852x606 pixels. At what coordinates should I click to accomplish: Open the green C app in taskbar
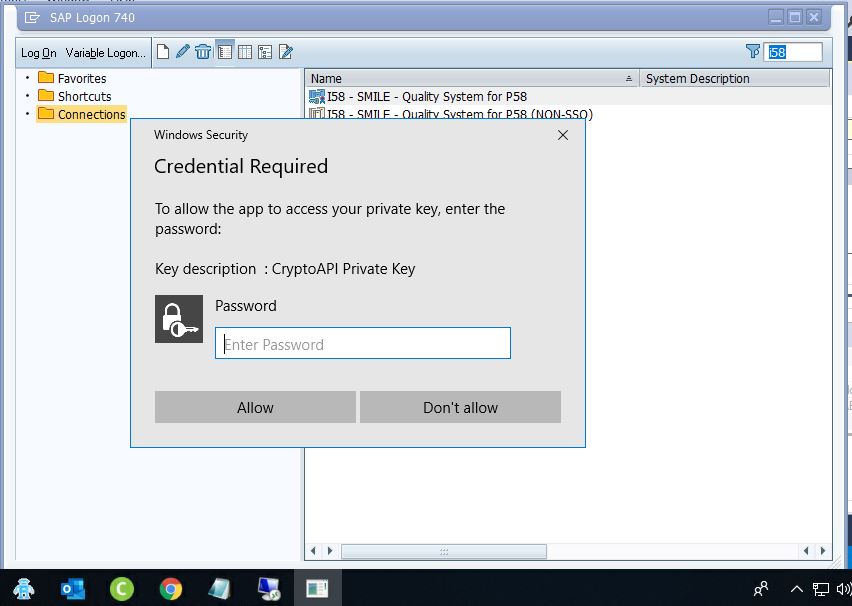click(x=122, y=589)
